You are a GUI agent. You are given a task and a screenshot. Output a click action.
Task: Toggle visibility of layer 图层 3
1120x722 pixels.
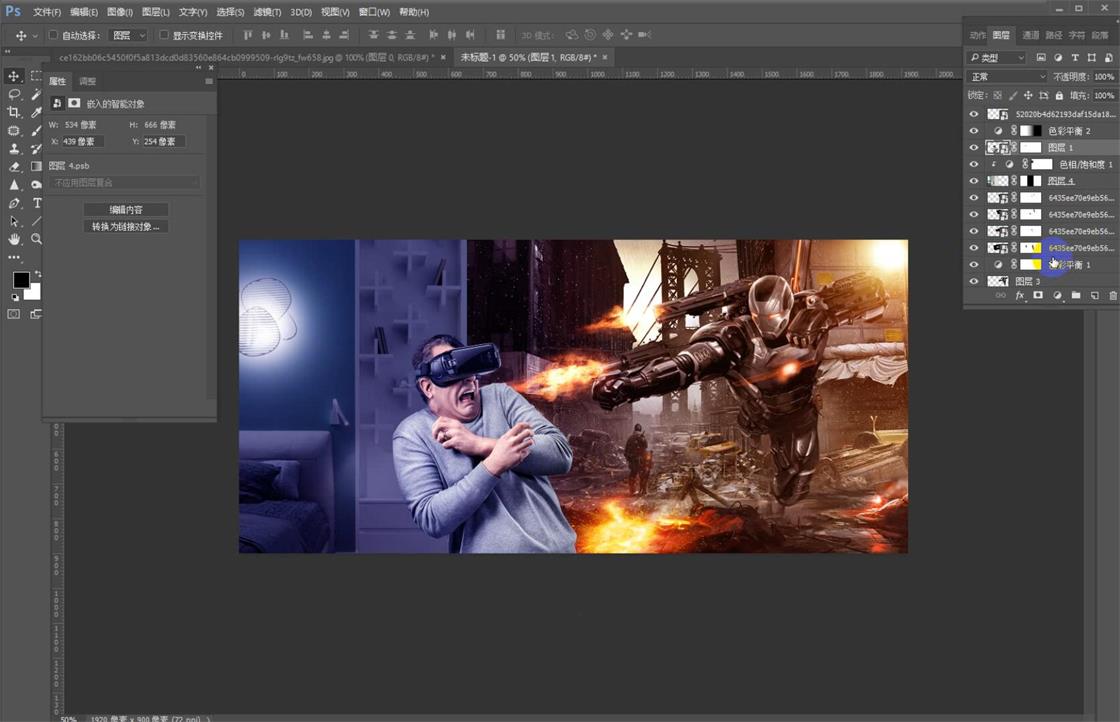coord(973,281)
